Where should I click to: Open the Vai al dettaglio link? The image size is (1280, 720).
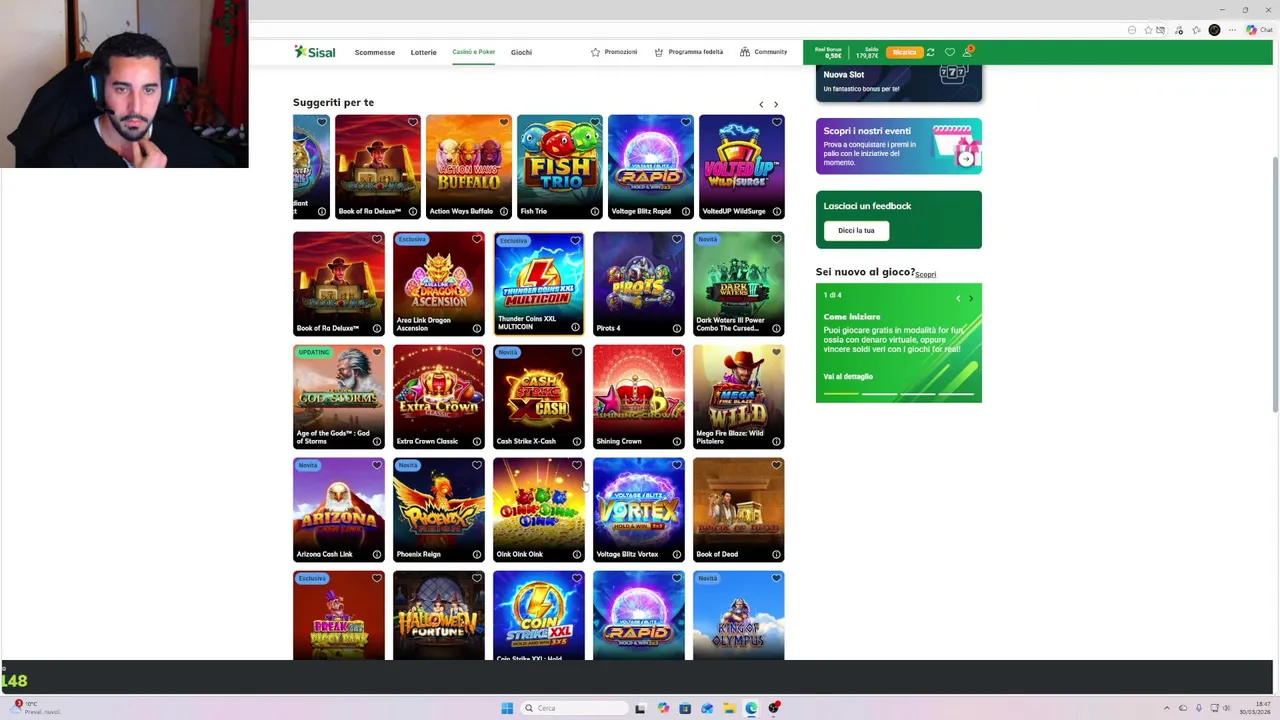point(848,376)
